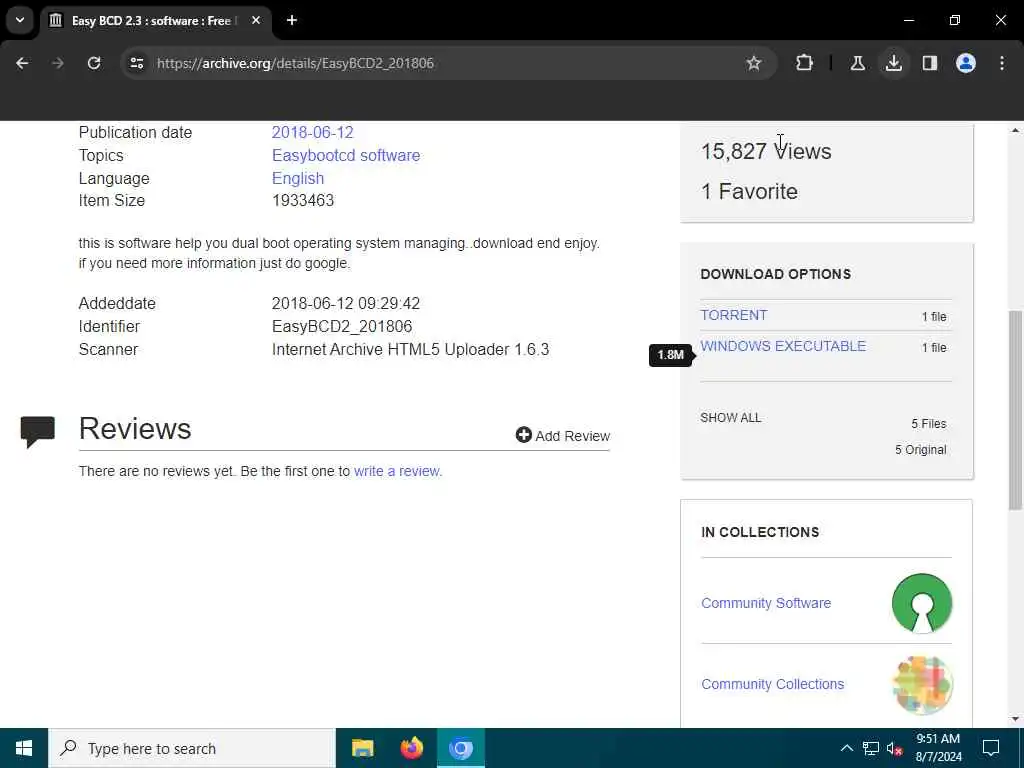This screenshot has width=1024, height=768.
Task: Click the address bar URL
Action: pos(295,63)
